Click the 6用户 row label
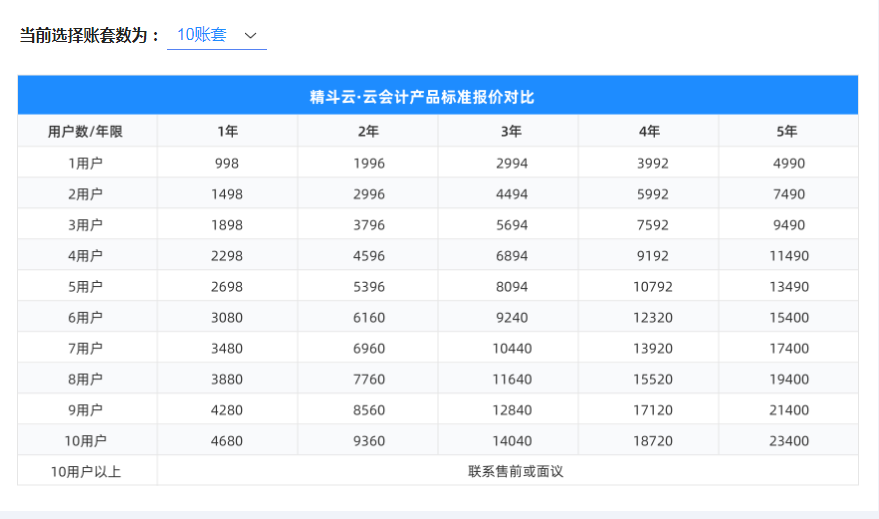 coord(87,317)
